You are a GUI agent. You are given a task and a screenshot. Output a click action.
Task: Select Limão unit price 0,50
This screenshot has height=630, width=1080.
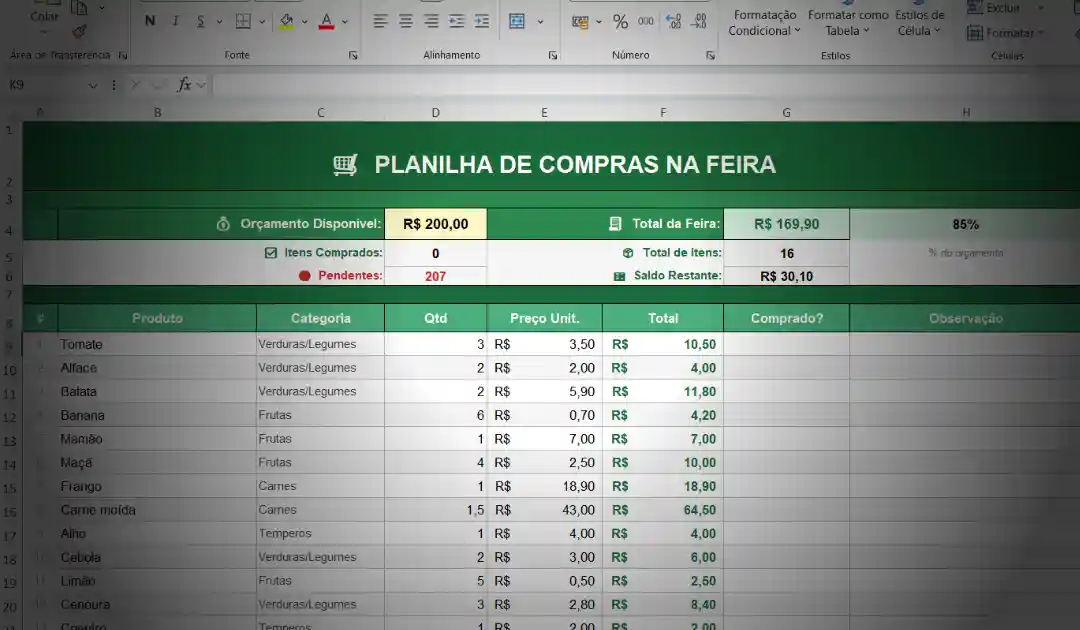coord(544,581)
